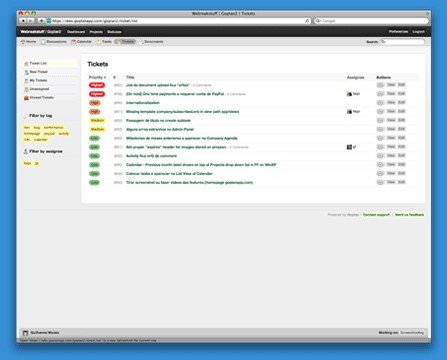Click the New Ticket sidebar icon

[26, 72]
